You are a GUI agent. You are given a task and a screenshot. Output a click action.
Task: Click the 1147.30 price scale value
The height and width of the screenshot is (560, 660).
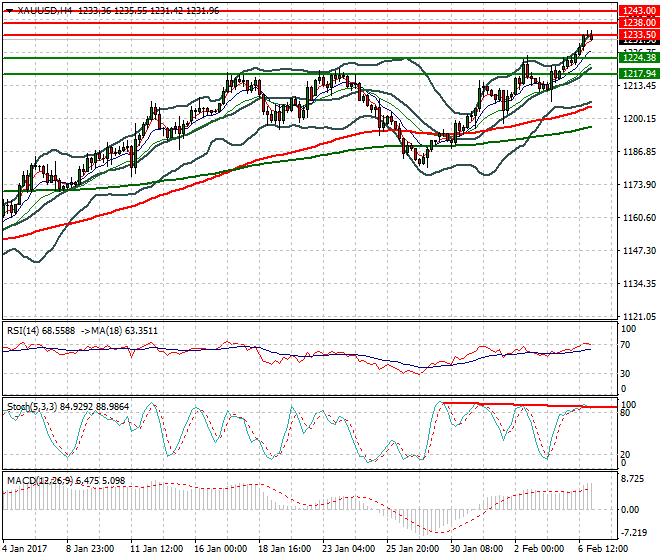click(x=639, y=251)
